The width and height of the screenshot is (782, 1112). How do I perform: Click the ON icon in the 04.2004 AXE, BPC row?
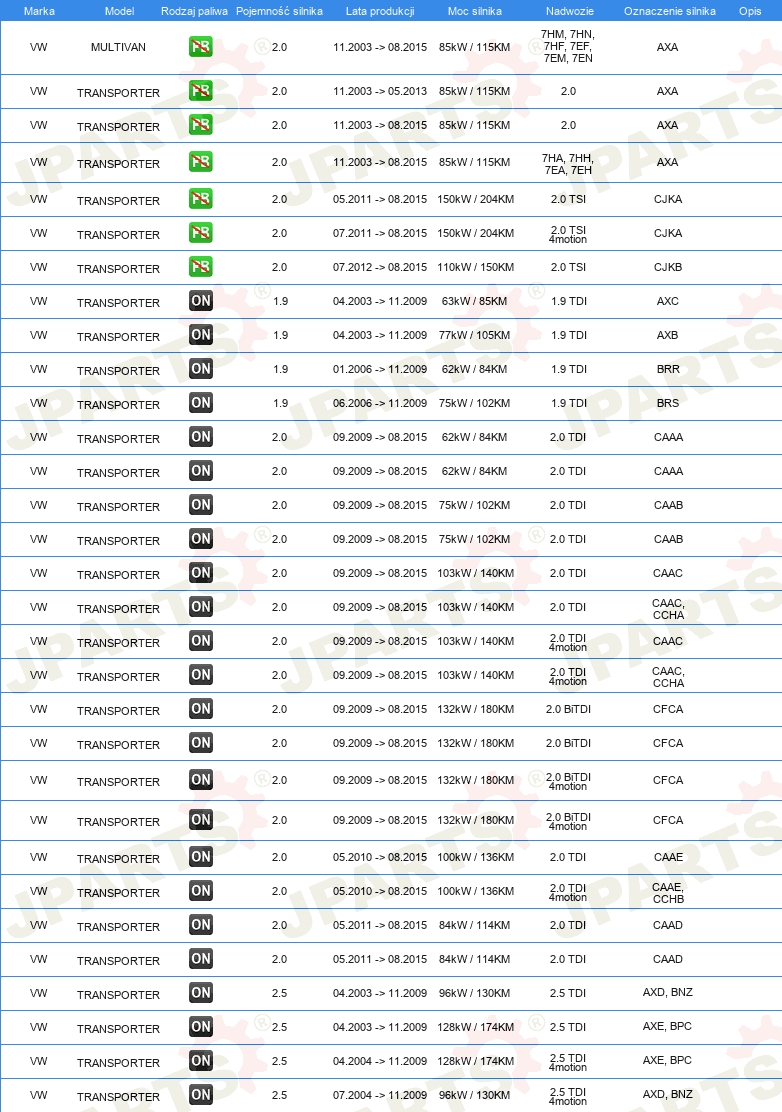(201, 1061)
